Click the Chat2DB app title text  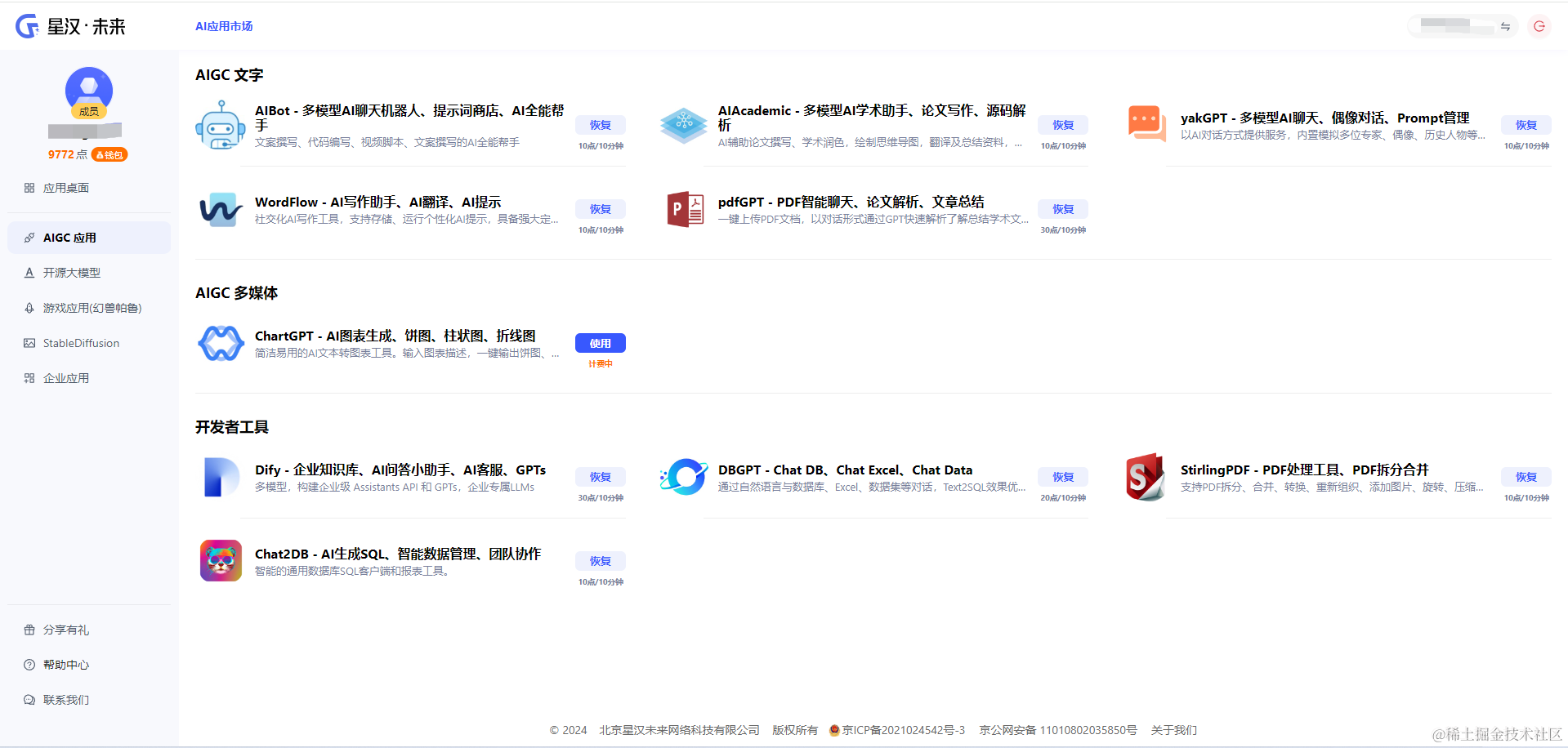pos(398,554)
